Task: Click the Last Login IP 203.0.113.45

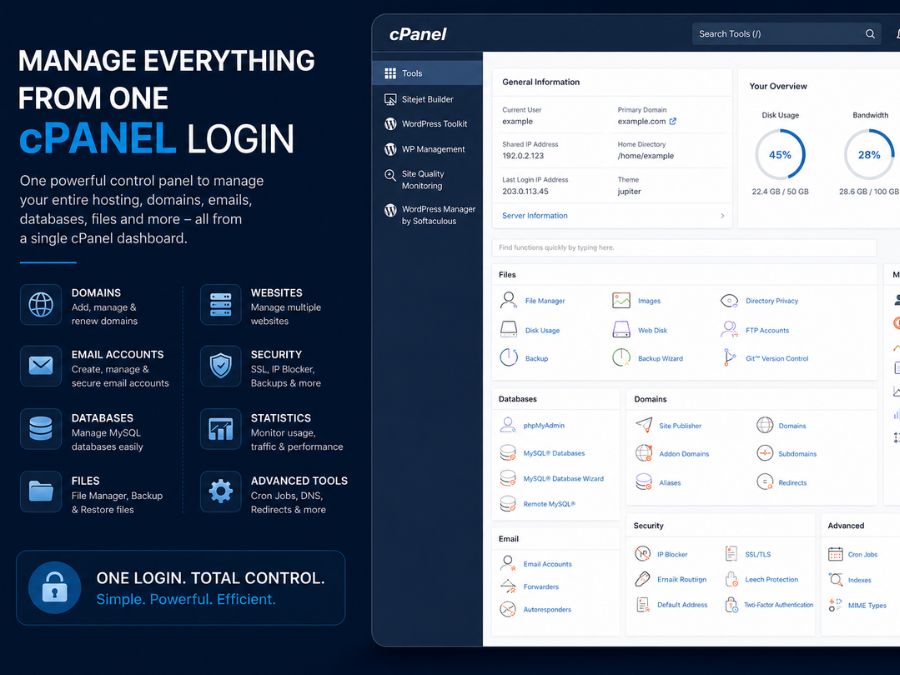Action: (x=525, y=191)
